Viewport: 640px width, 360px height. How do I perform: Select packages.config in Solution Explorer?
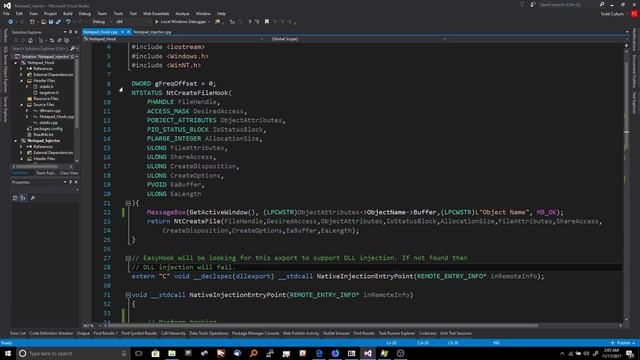(x=48, y=129)
